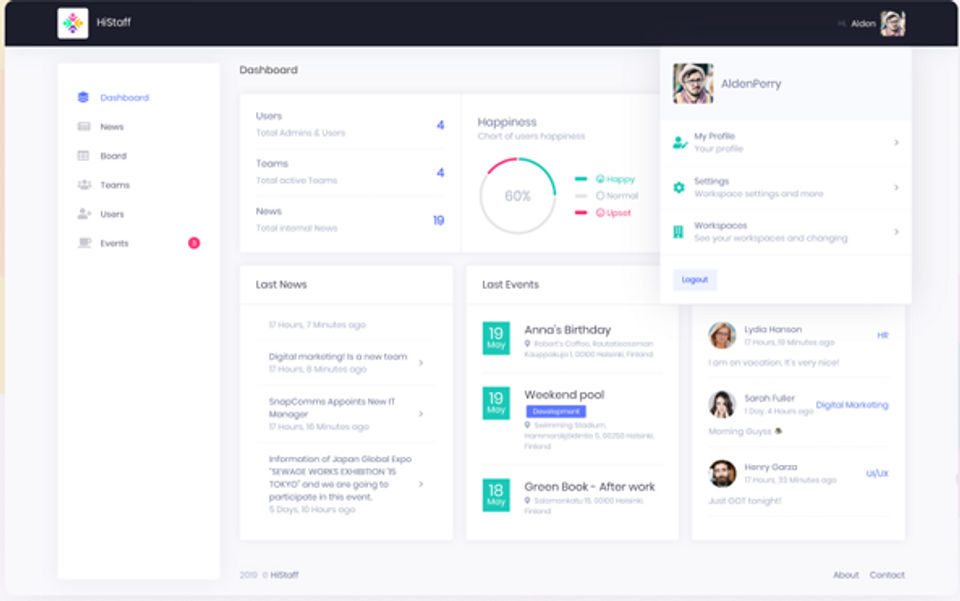Screen dimensions: 960x601
Task: Click the About footer link
Action: point(846,575)
